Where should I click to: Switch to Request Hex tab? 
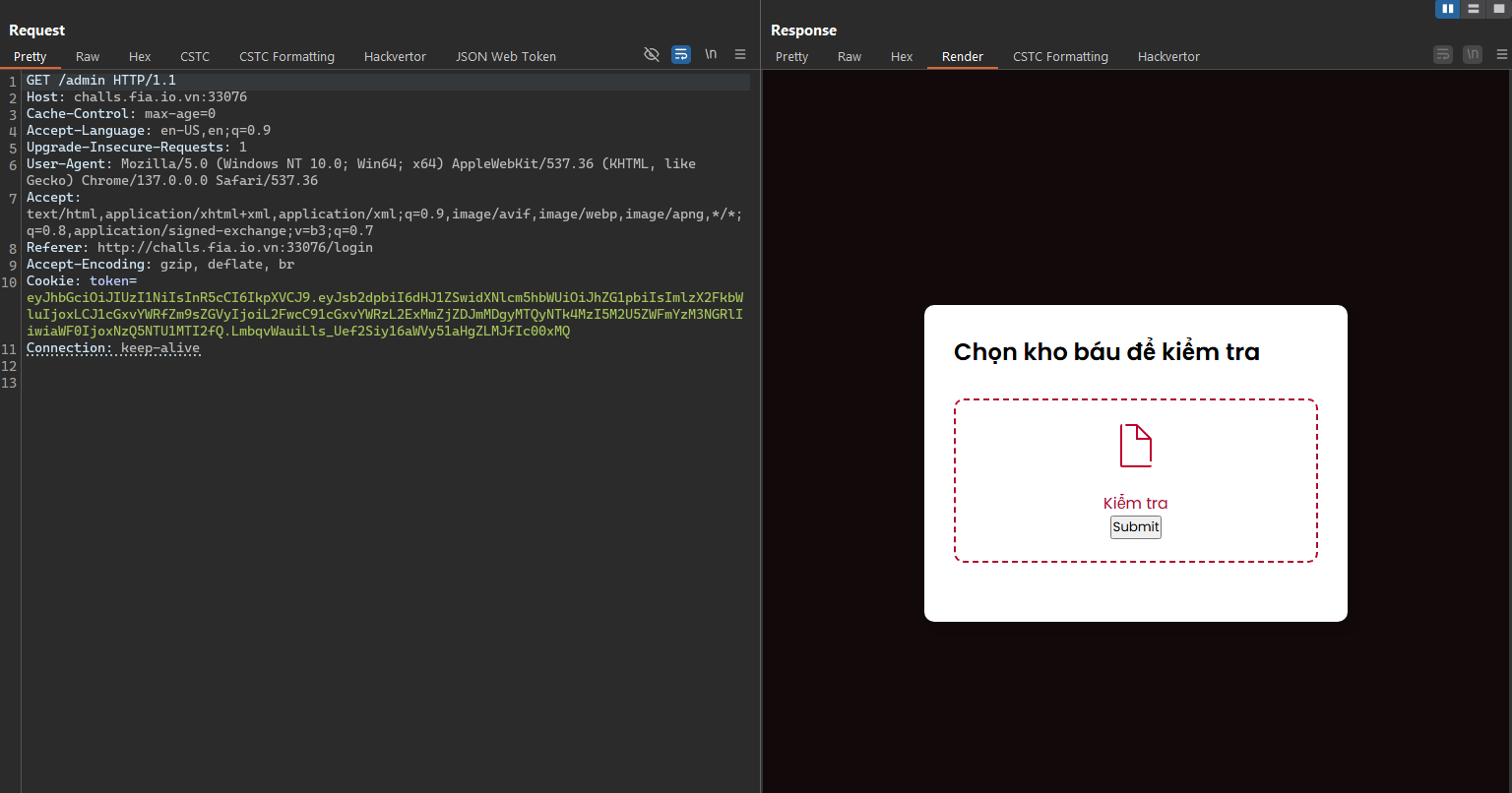click(x=140, y=56)
